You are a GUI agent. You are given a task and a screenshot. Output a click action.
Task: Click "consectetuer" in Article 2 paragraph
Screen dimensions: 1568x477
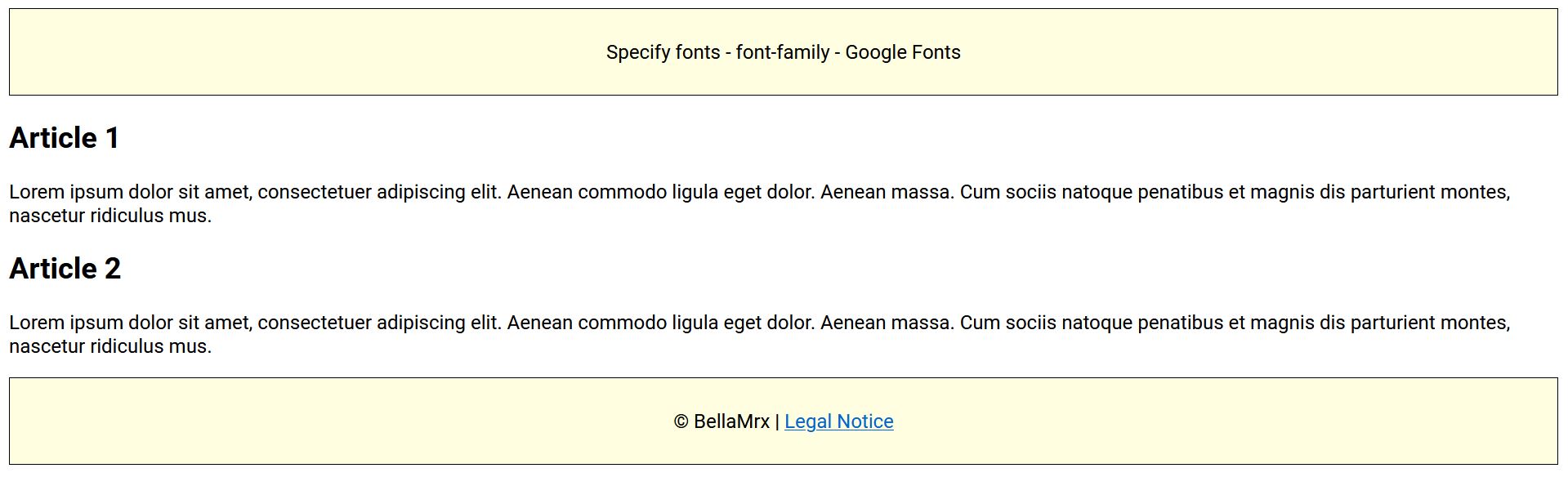coord(310,323)
